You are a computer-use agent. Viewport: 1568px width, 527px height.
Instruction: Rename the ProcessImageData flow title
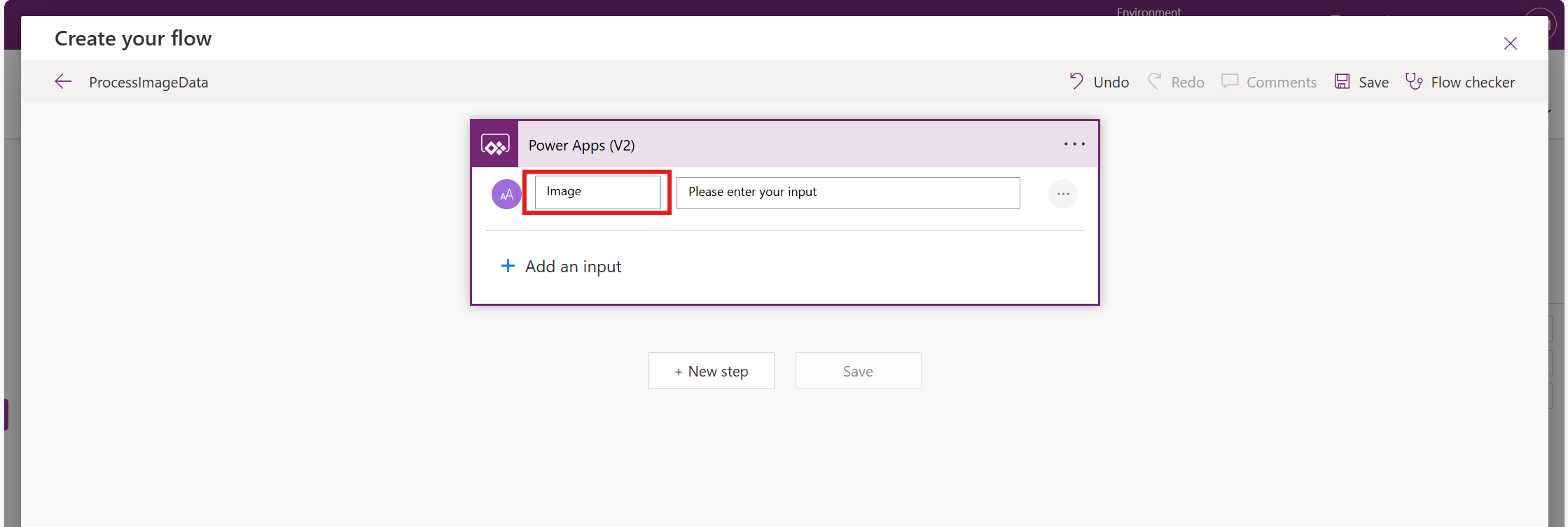pos(148,83)
